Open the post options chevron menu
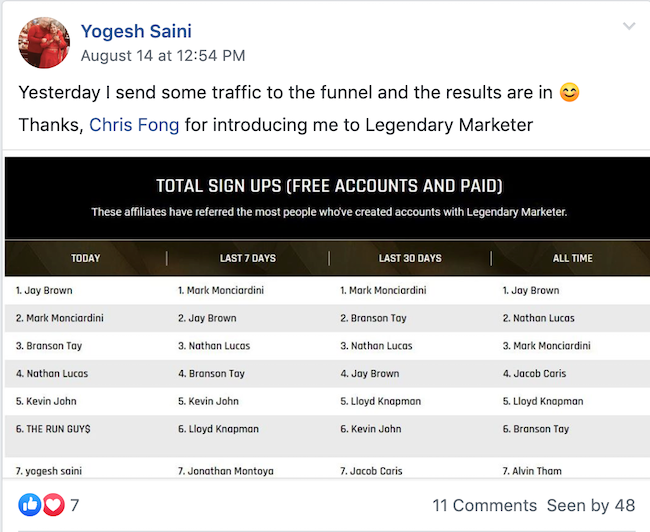 (629, 27)
